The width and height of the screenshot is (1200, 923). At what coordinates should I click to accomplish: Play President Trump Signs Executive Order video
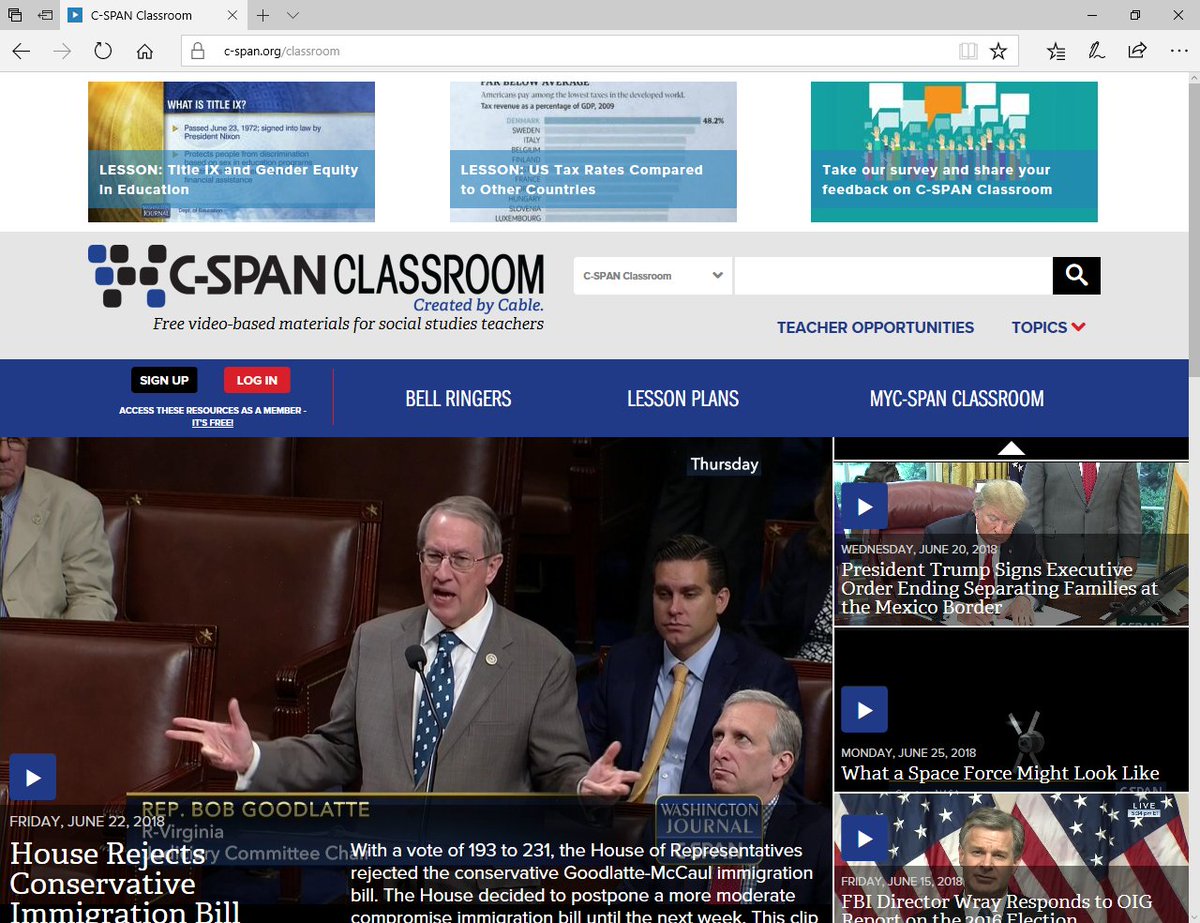pyautogui.click(x=864, y=506)
